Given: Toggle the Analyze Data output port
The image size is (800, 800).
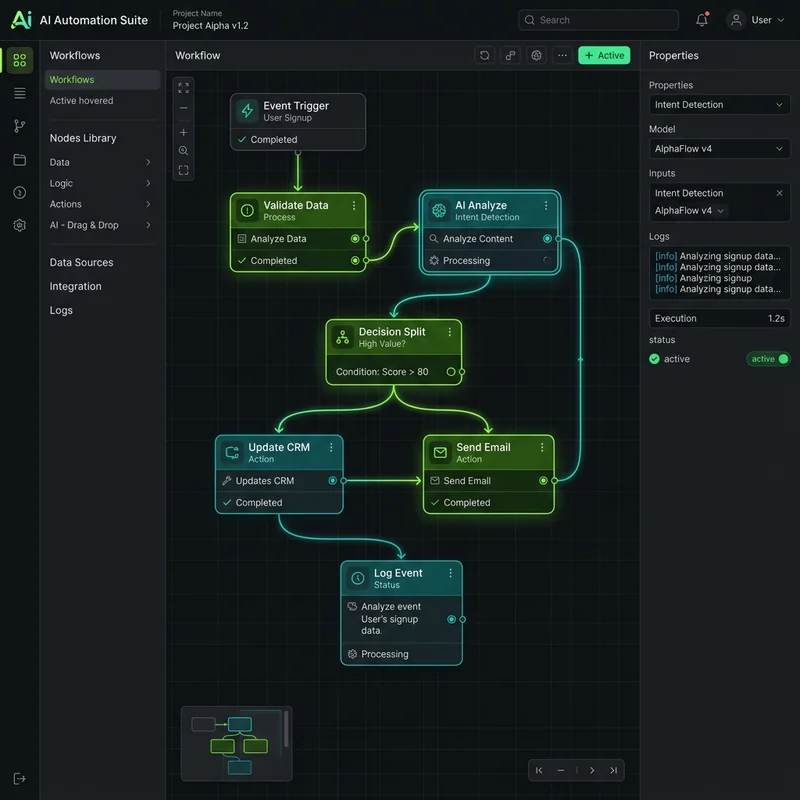Looking at the screenshot, I should click(x=355, y=239).
